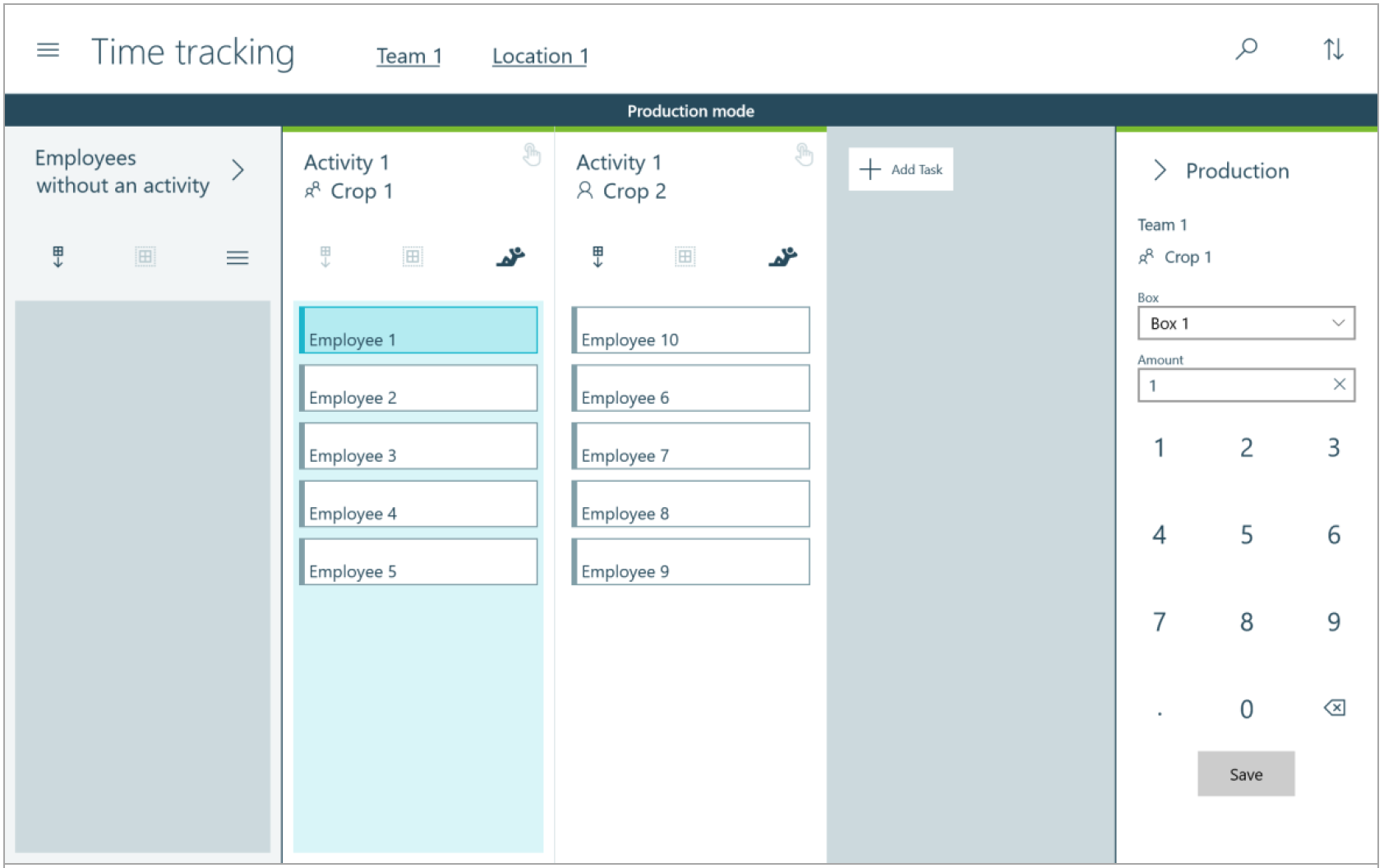
Task: Select Employee 9 card
Action: point(690,561)
